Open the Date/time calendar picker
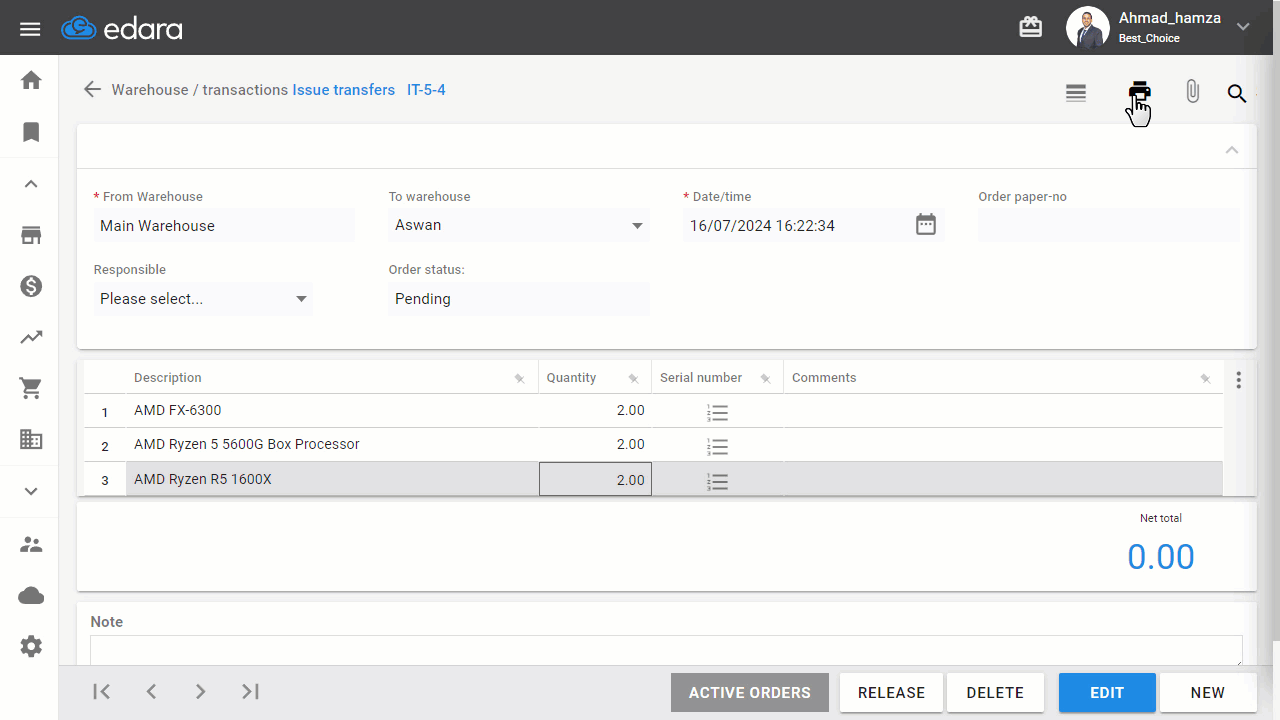Viewport: 1280px width, 720px height. [926, 225]
